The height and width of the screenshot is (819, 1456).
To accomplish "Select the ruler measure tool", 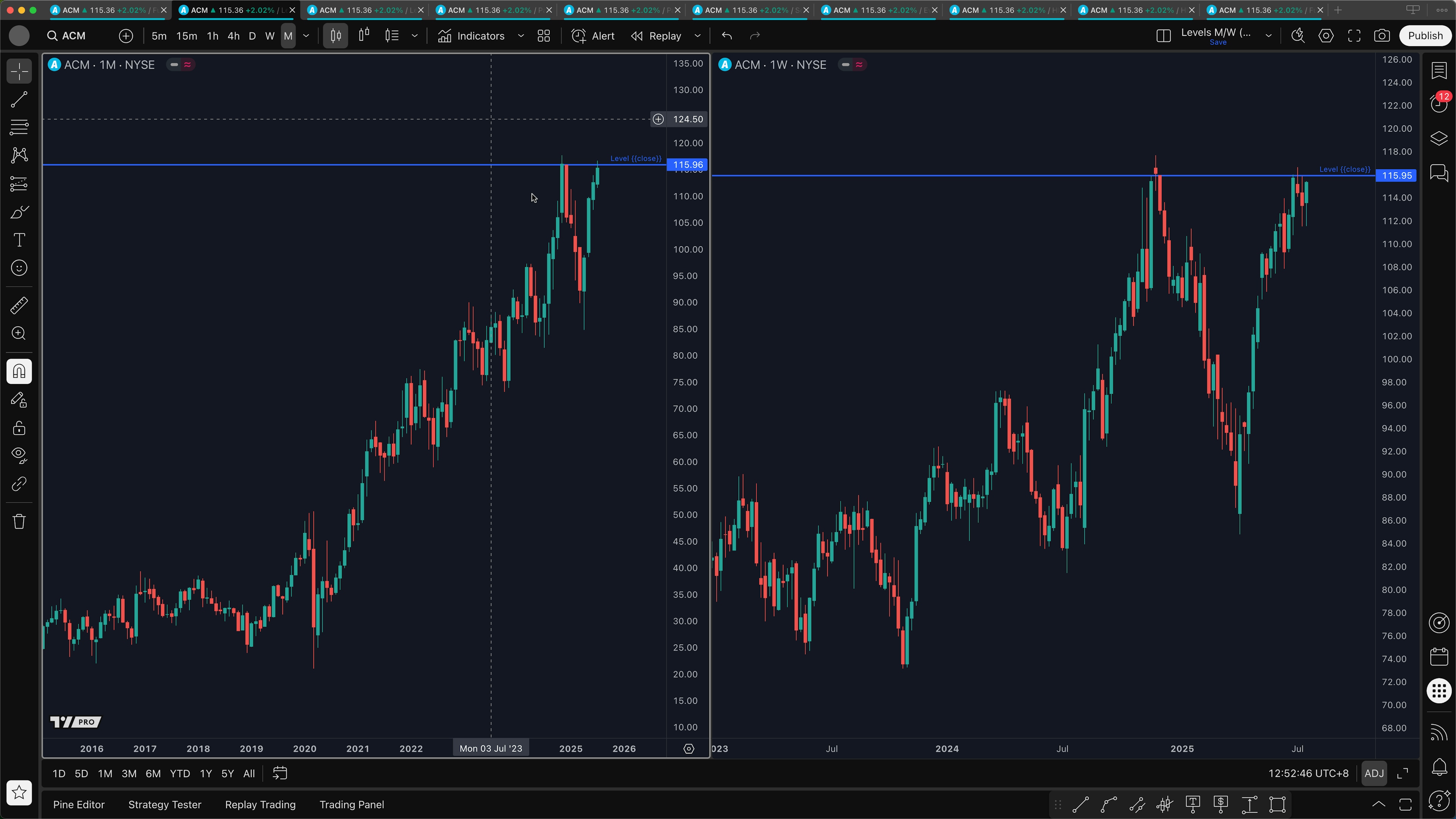I will (19, 305).
